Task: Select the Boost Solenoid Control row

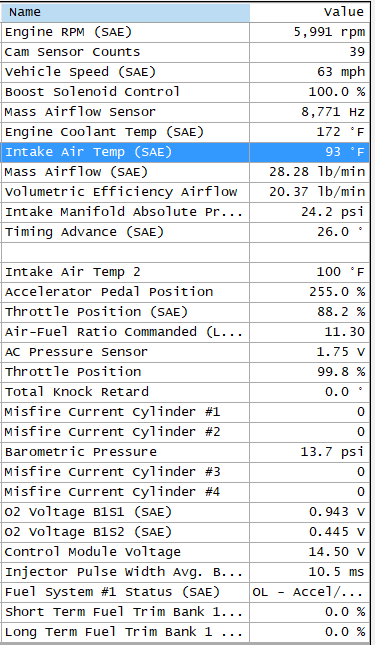Action: 185,92
